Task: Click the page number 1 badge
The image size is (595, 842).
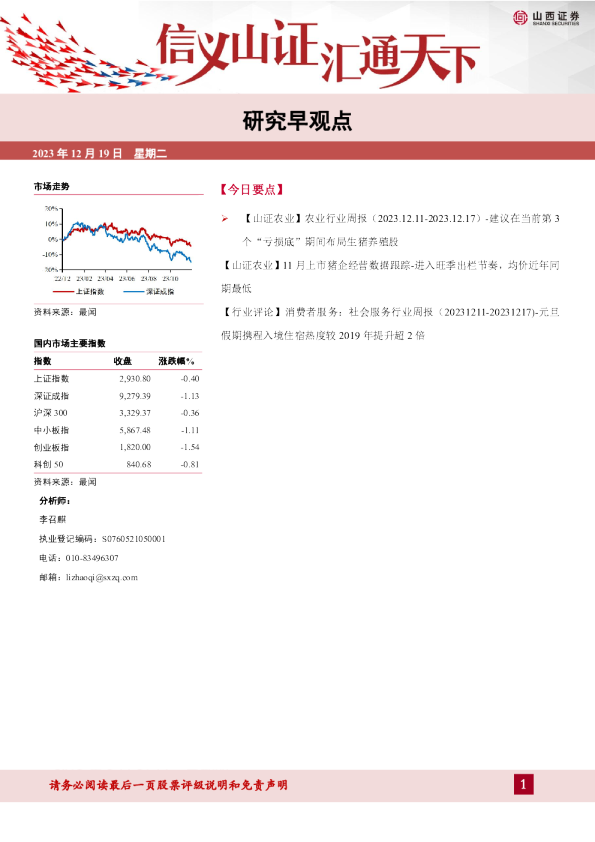Action: 524,785
